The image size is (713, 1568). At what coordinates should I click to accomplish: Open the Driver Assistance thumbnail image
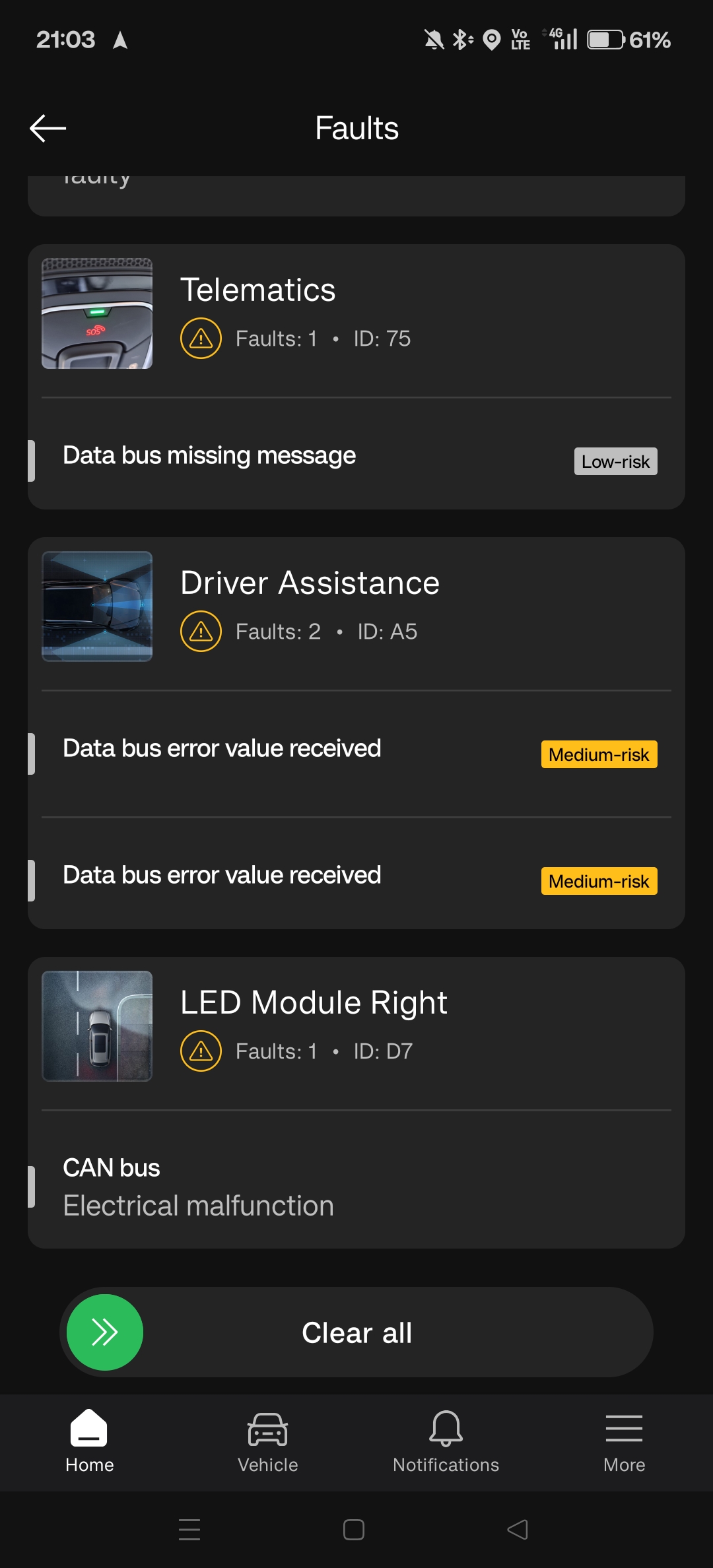point(97,606)
